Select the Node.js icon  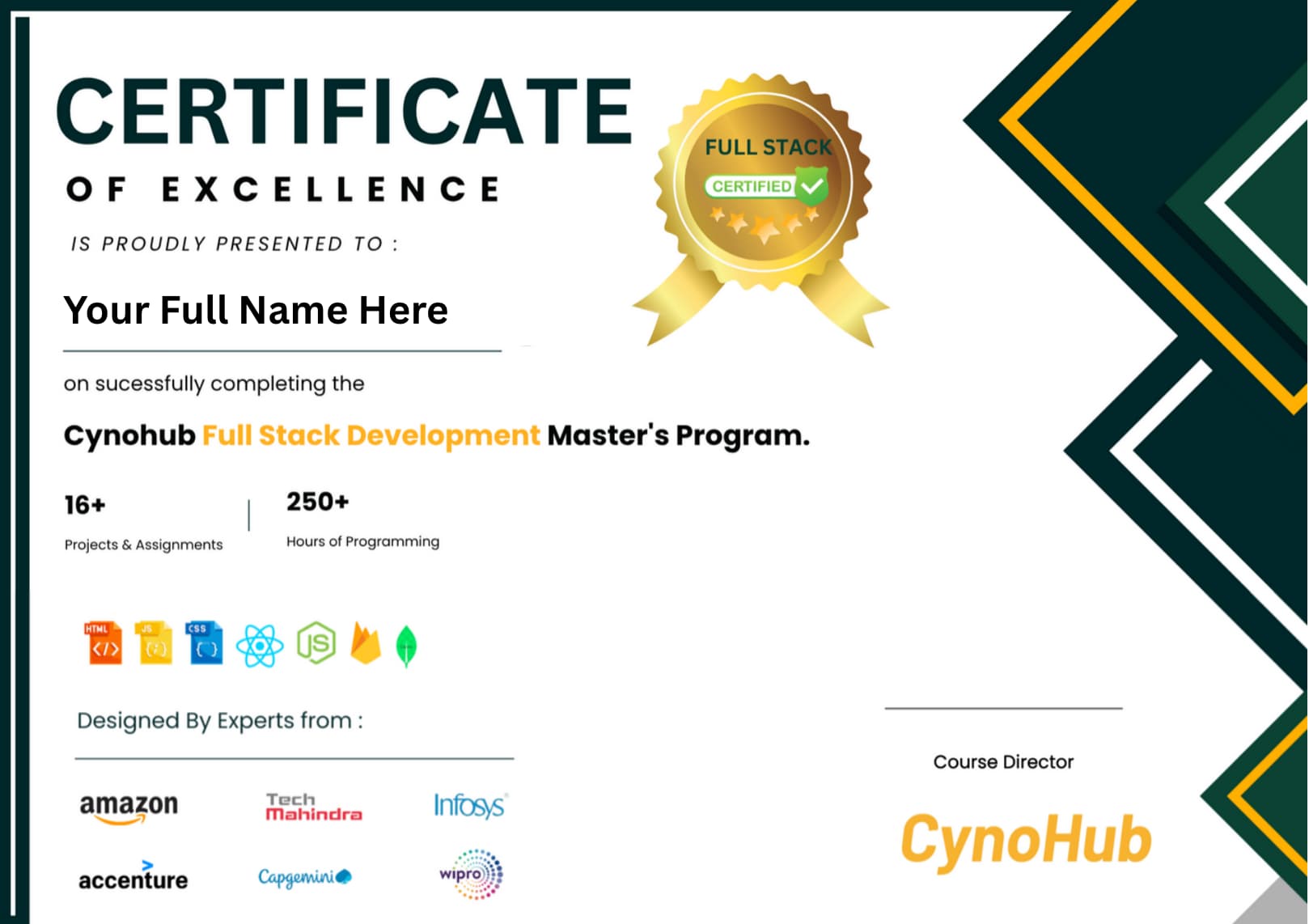(314, 643)
